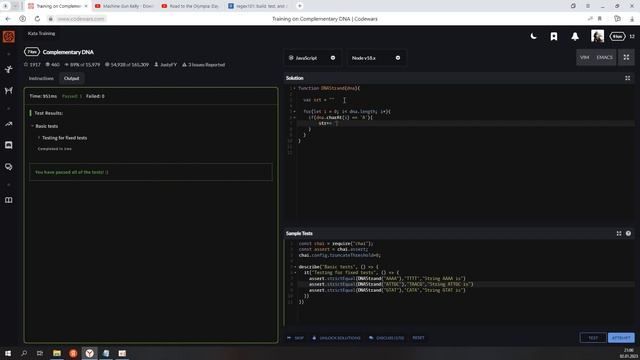640x360 pixels.
Task: Enable EMACS editor mode
Action: point(604,58)
